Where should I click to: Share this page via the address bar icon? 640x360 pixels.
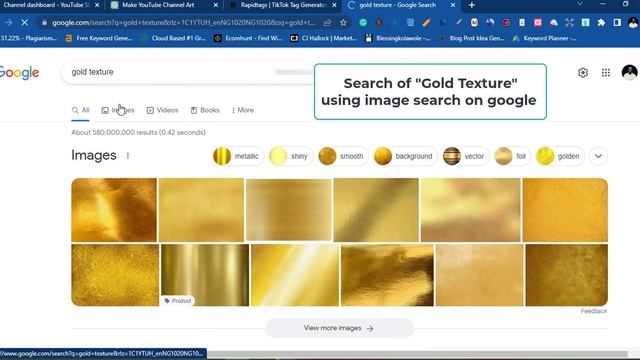point(327,22)
